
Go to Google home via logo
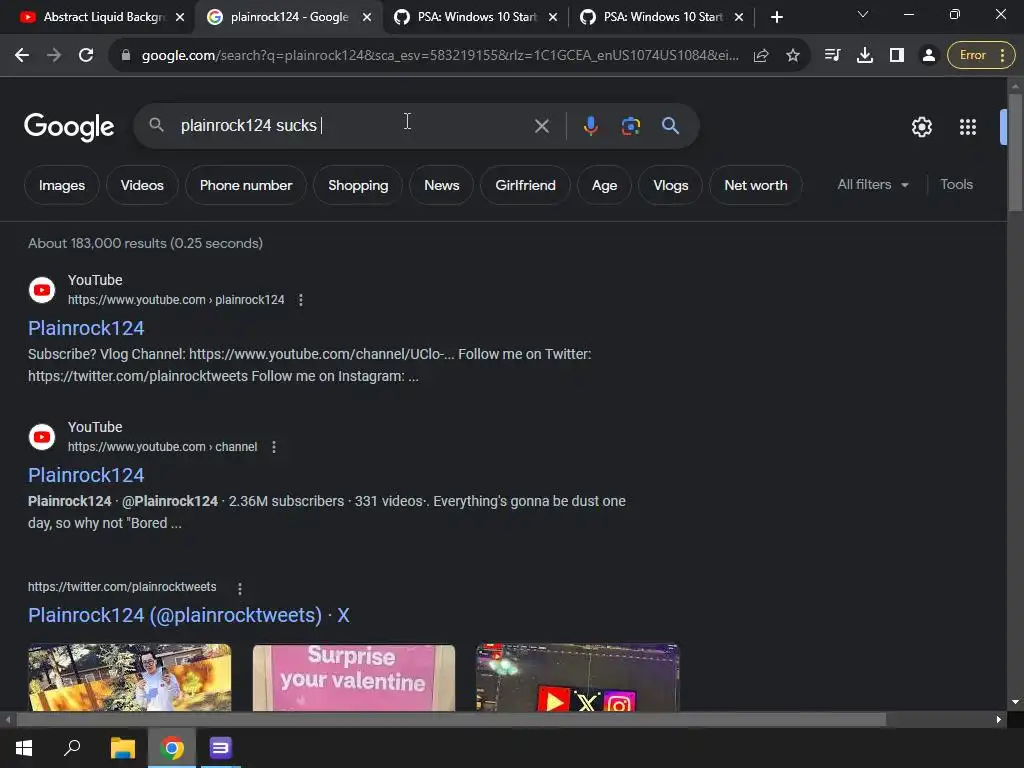[x=69, y=126]
